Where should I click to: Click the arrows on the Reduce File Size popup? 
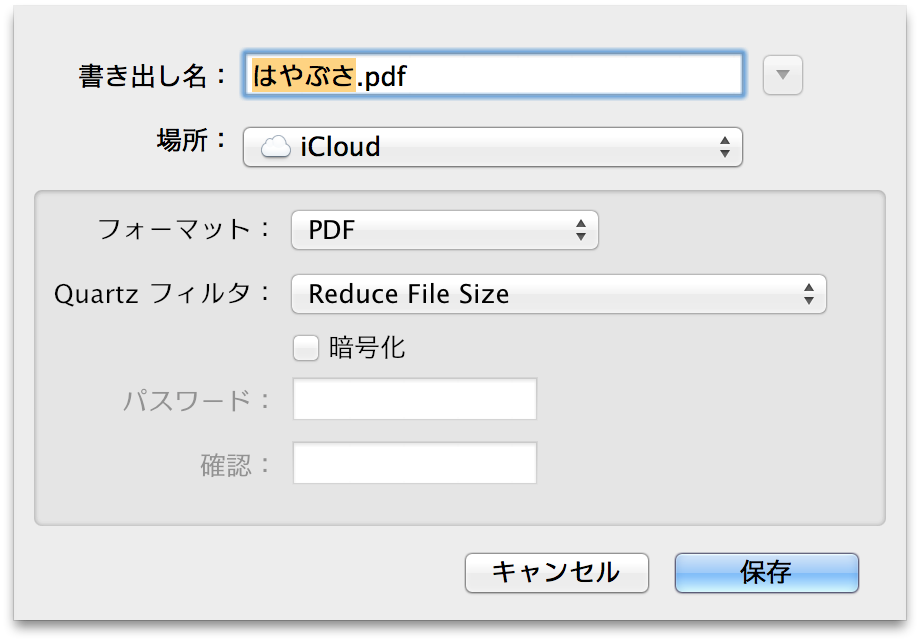pyautogui.click(x=809, y=294)
